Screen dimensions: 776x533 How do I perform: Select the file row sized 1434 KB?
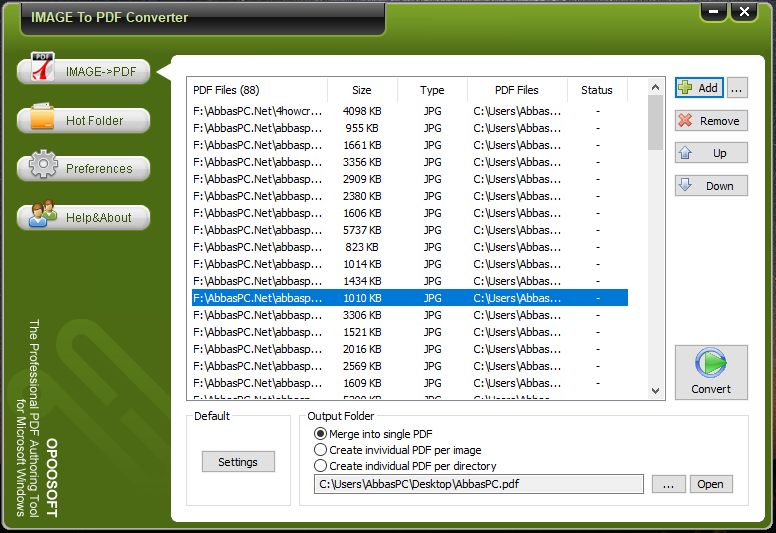[x=410, y=281]
